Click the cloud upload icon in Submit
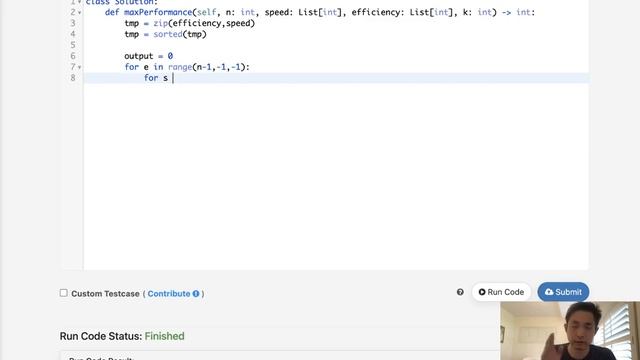Image resolution: width=640 pixels, height=360 pixels. click(549, 292)
